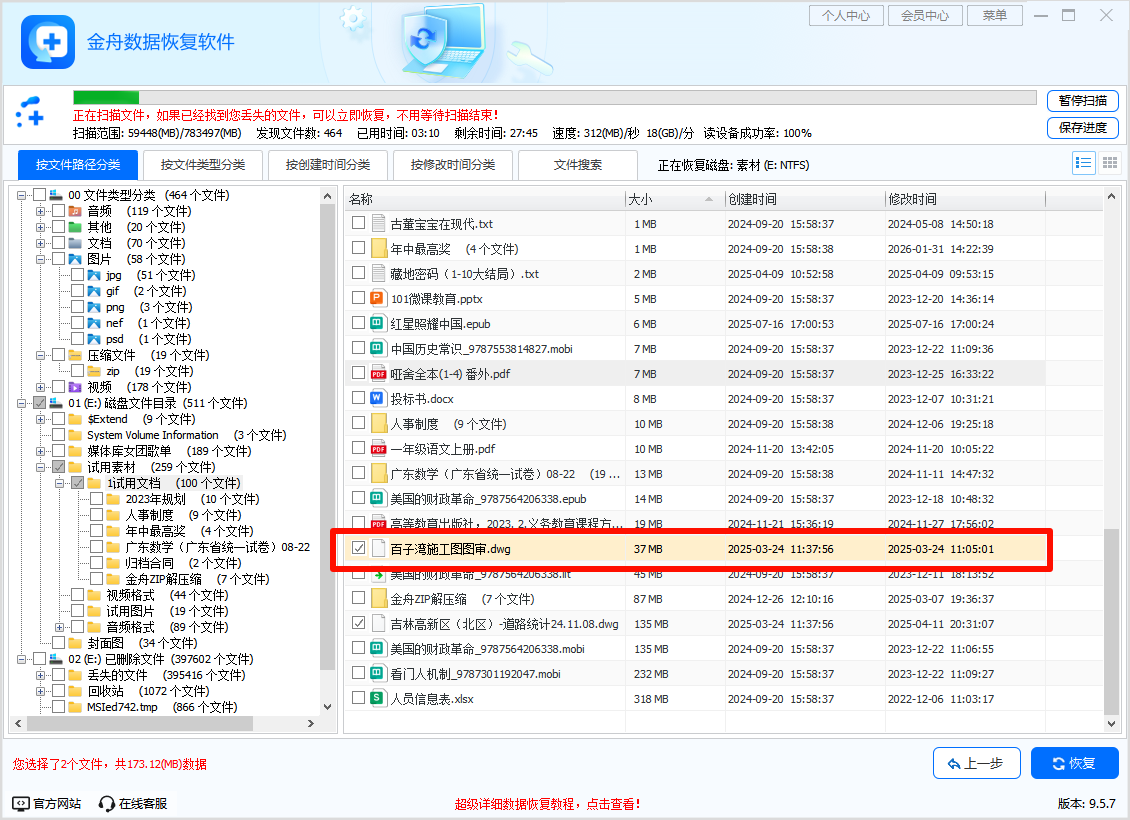Image resolution: width=1130 pixels, height=820 pixels.
Task: Click the 官方网站 monitor icon
Action: [x=21, y=803]
